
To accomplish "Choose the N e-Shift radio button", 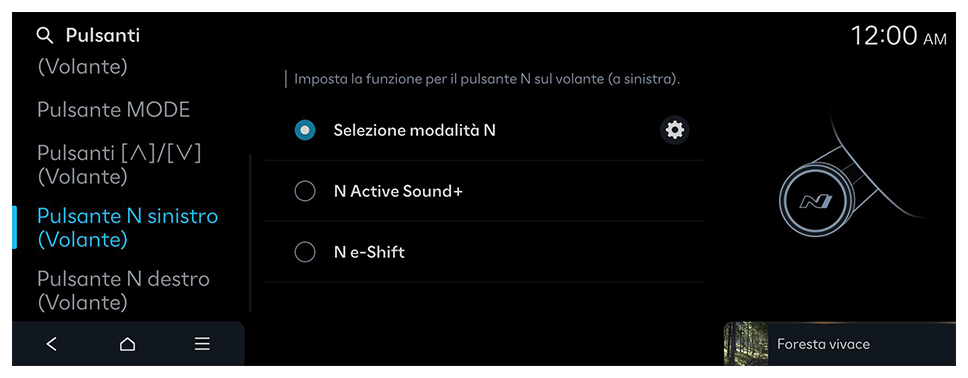I will click(x=305, y=252).
